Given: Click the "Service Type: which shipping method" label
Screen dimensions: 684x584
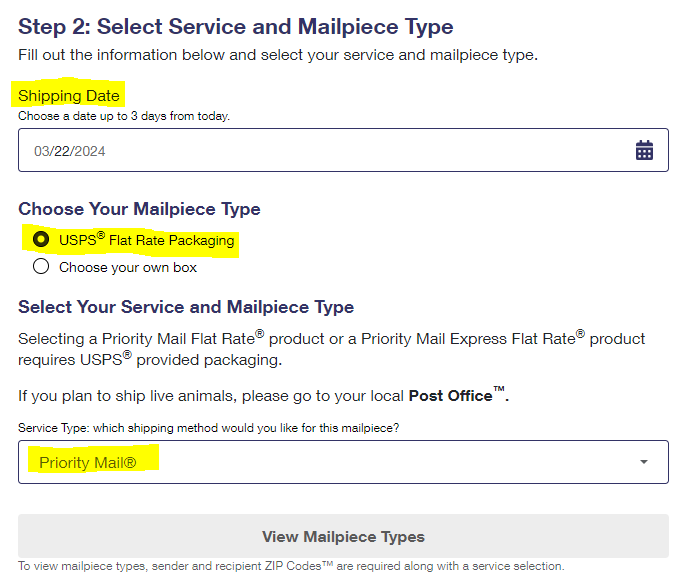Looking at the screenshot, I should coord(209,428).
